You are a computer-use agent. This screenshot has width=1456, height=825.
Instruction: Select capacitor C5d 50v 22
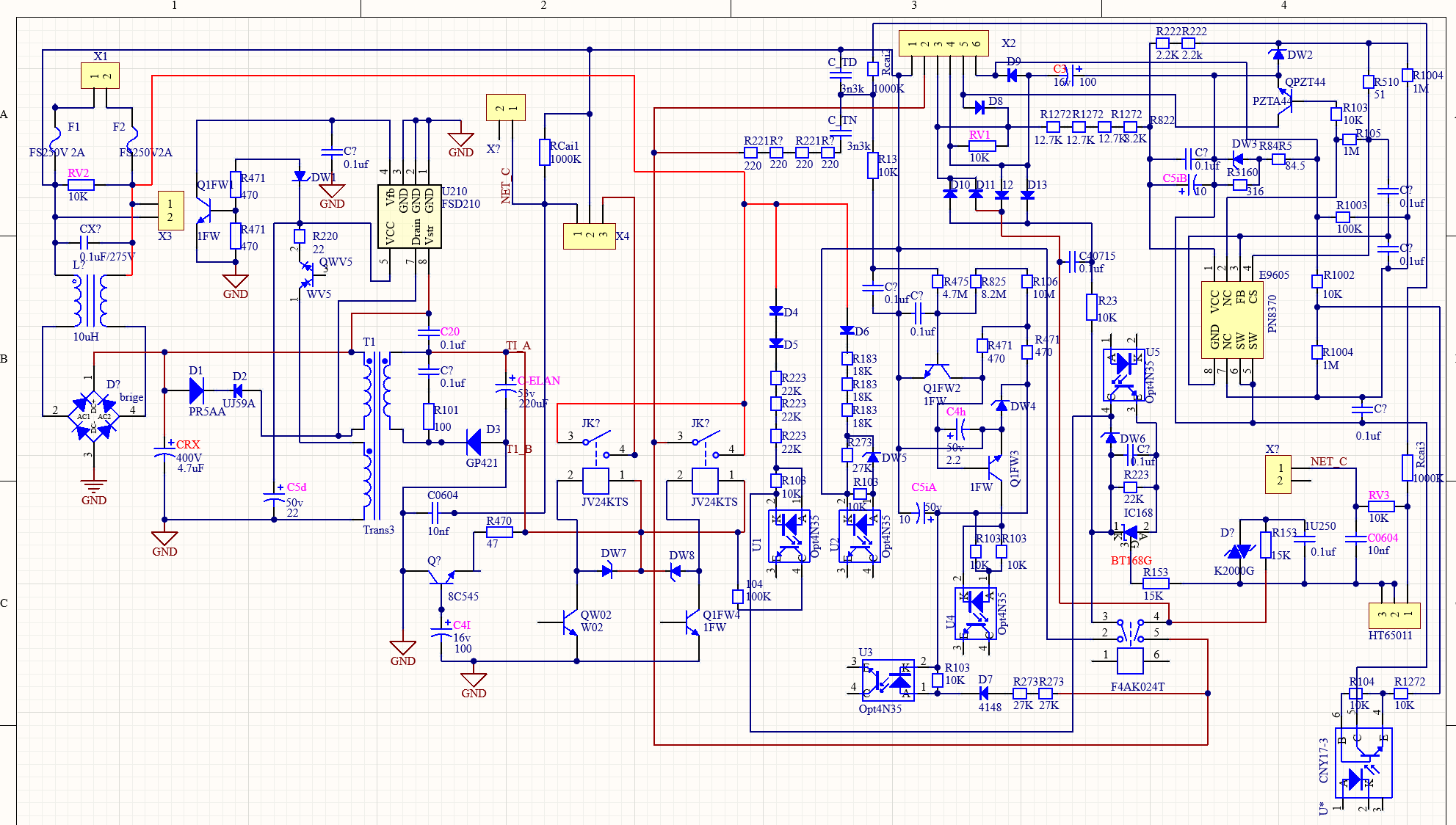click(274, 497)
